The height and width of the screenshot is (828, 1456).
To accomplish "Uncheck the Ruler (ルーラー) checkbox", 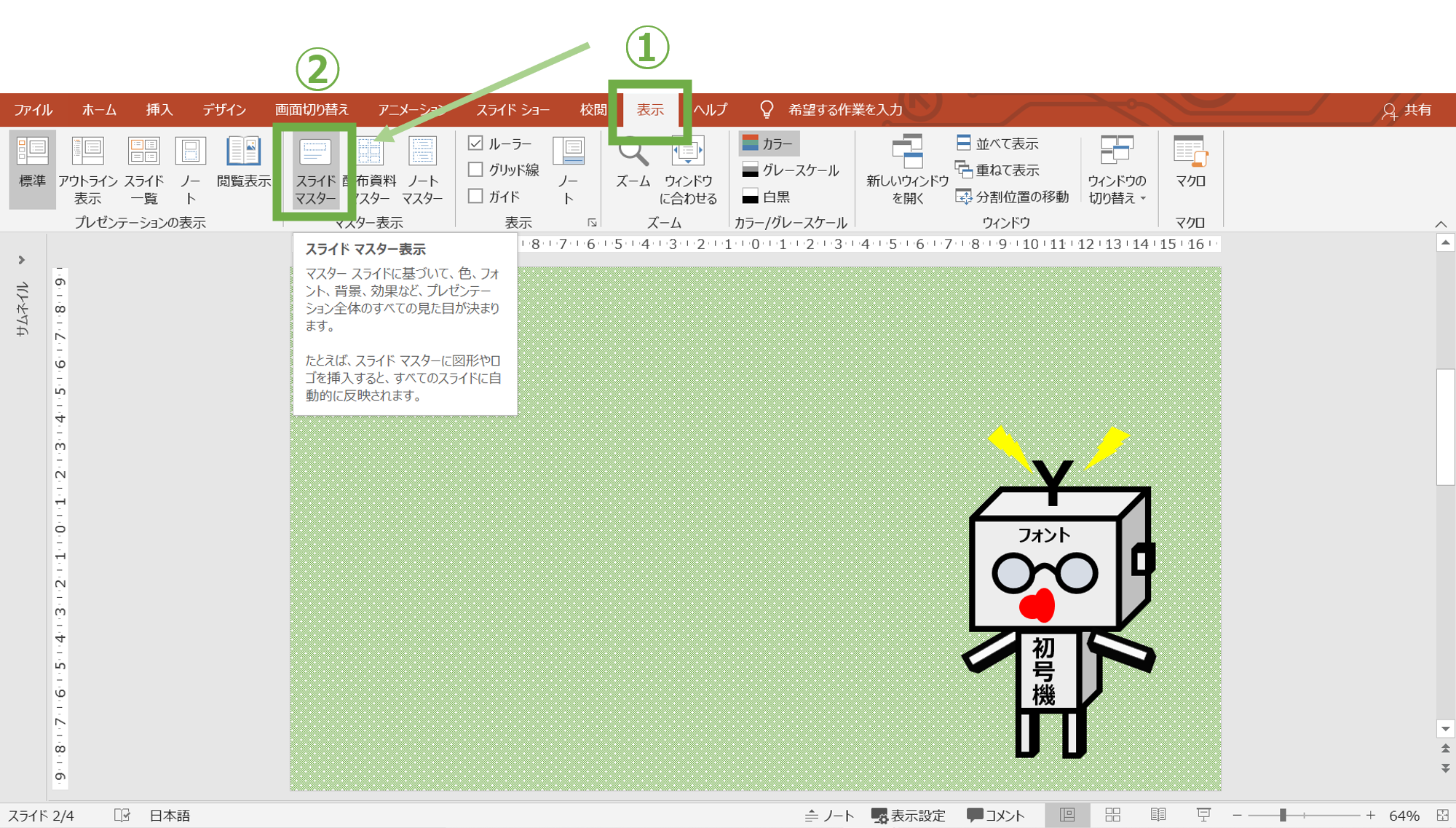I will pyautogui.click(x=476, y=143).
